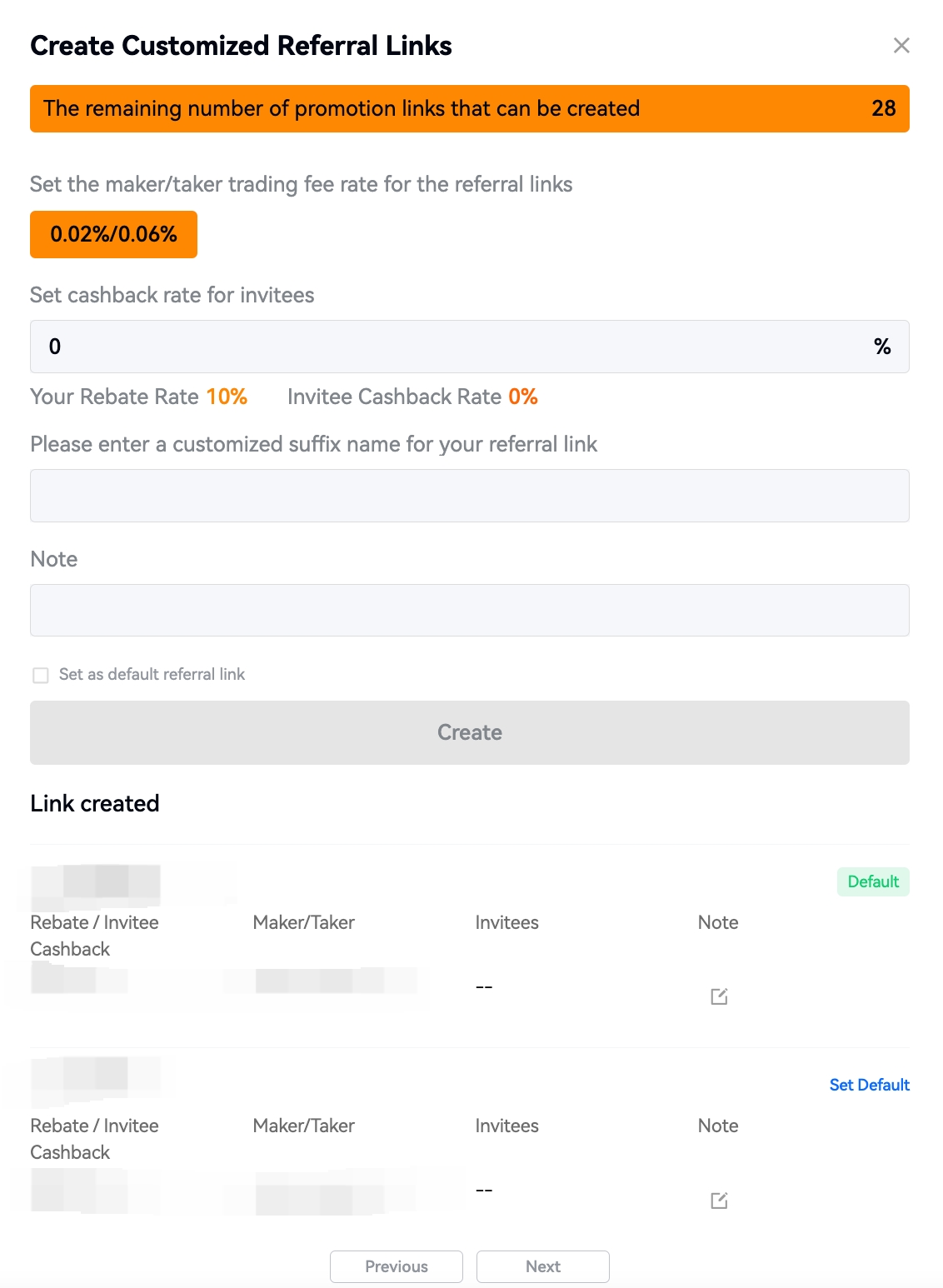Click the 0% Invitee Cashback Rate value
Screen dimensions: 943x1288
[523, 397]
